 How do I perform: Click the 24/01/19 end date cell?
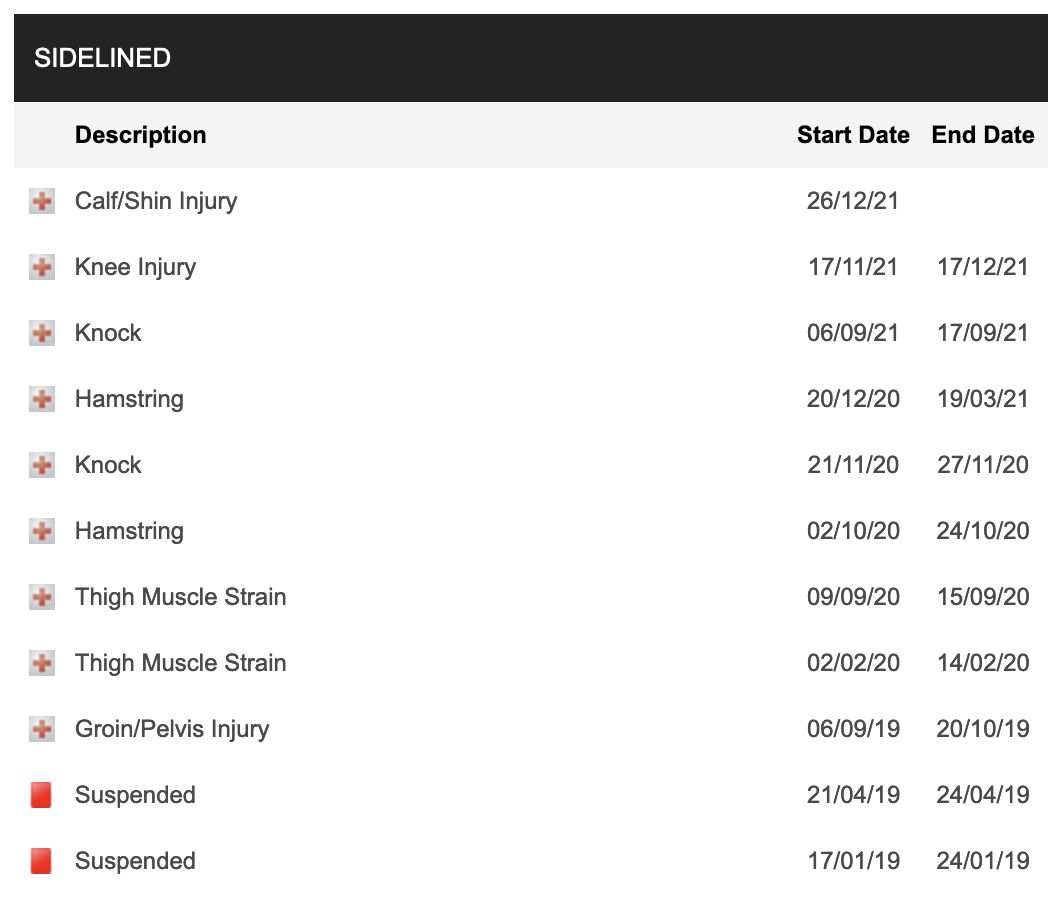point(982,861)
